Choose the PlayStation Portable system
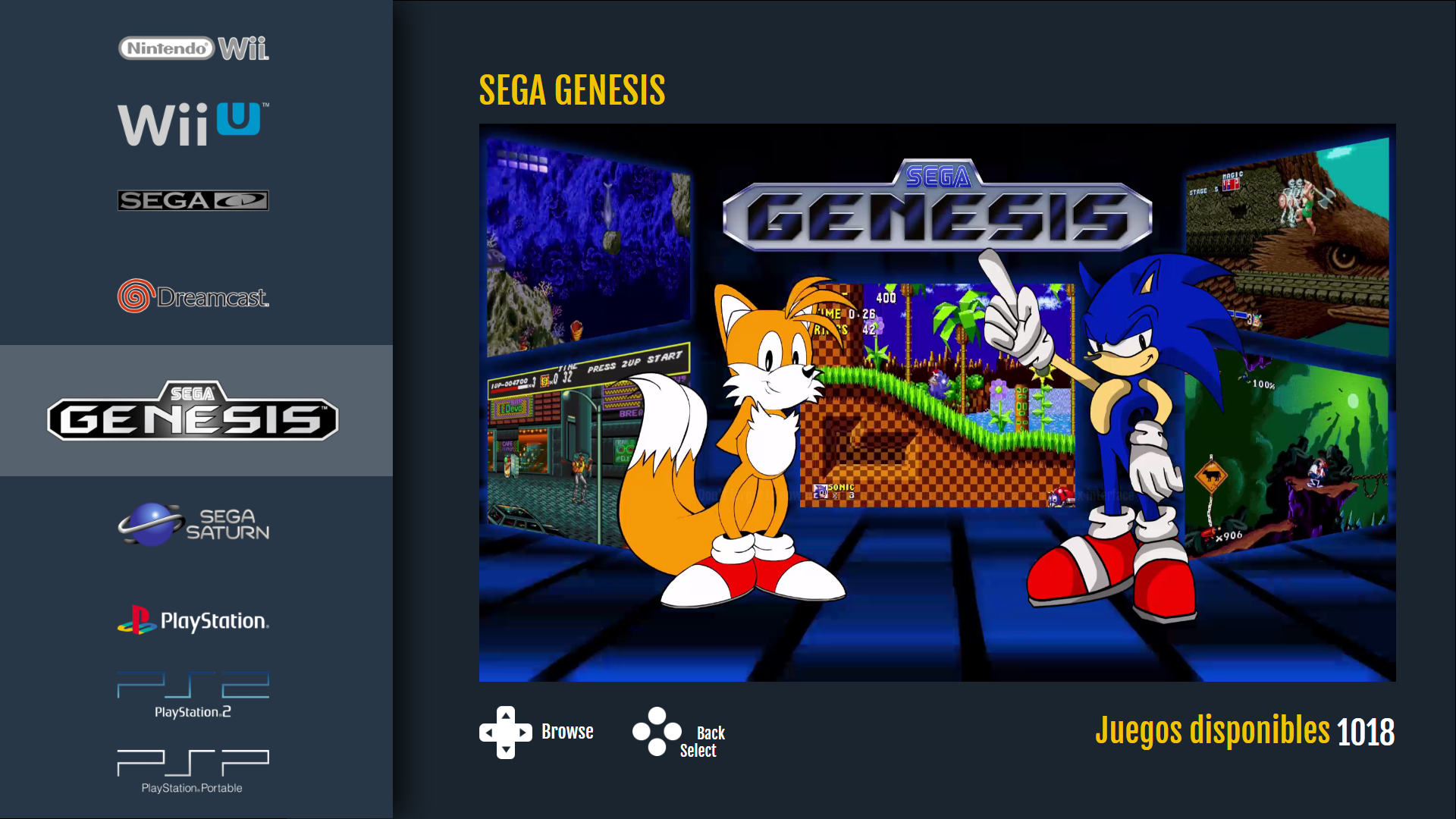Screen dimensions: 1456x819 point(193,772)
